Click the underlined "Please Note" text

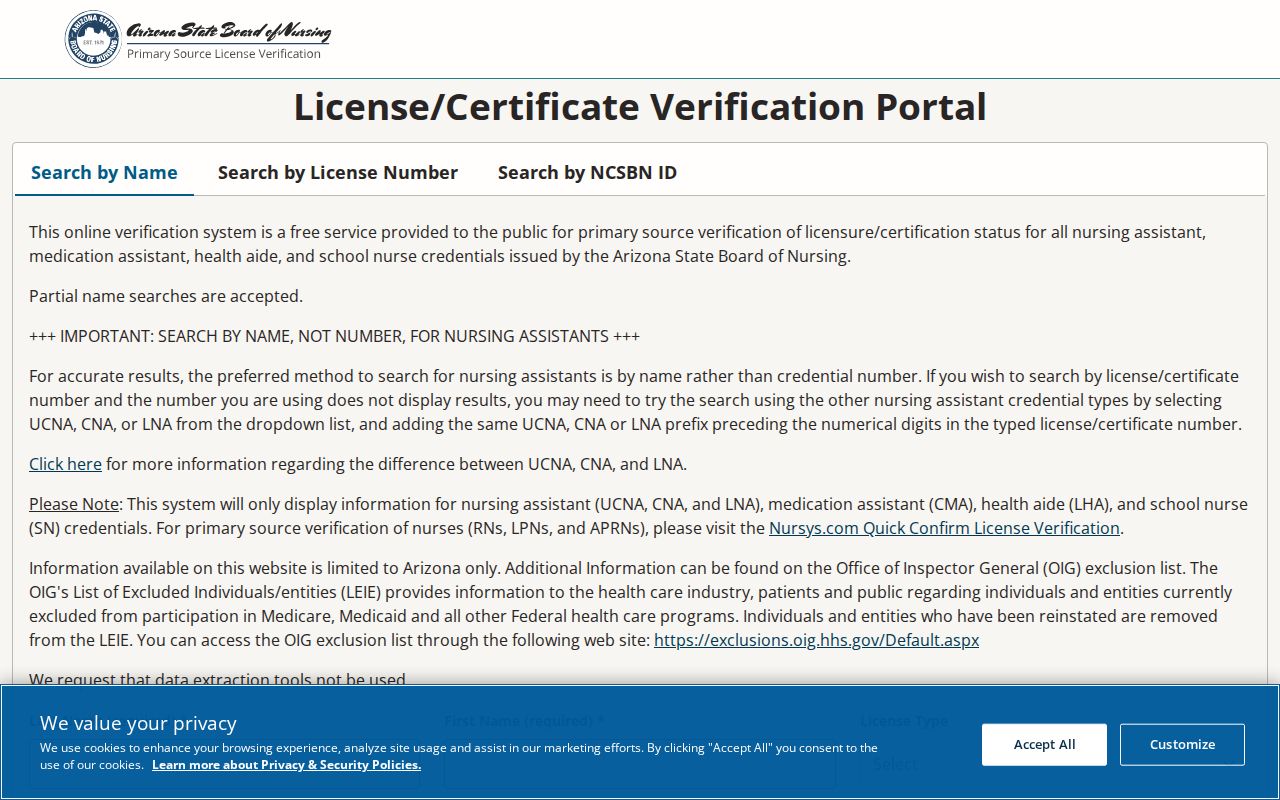[x=74, y=504]
